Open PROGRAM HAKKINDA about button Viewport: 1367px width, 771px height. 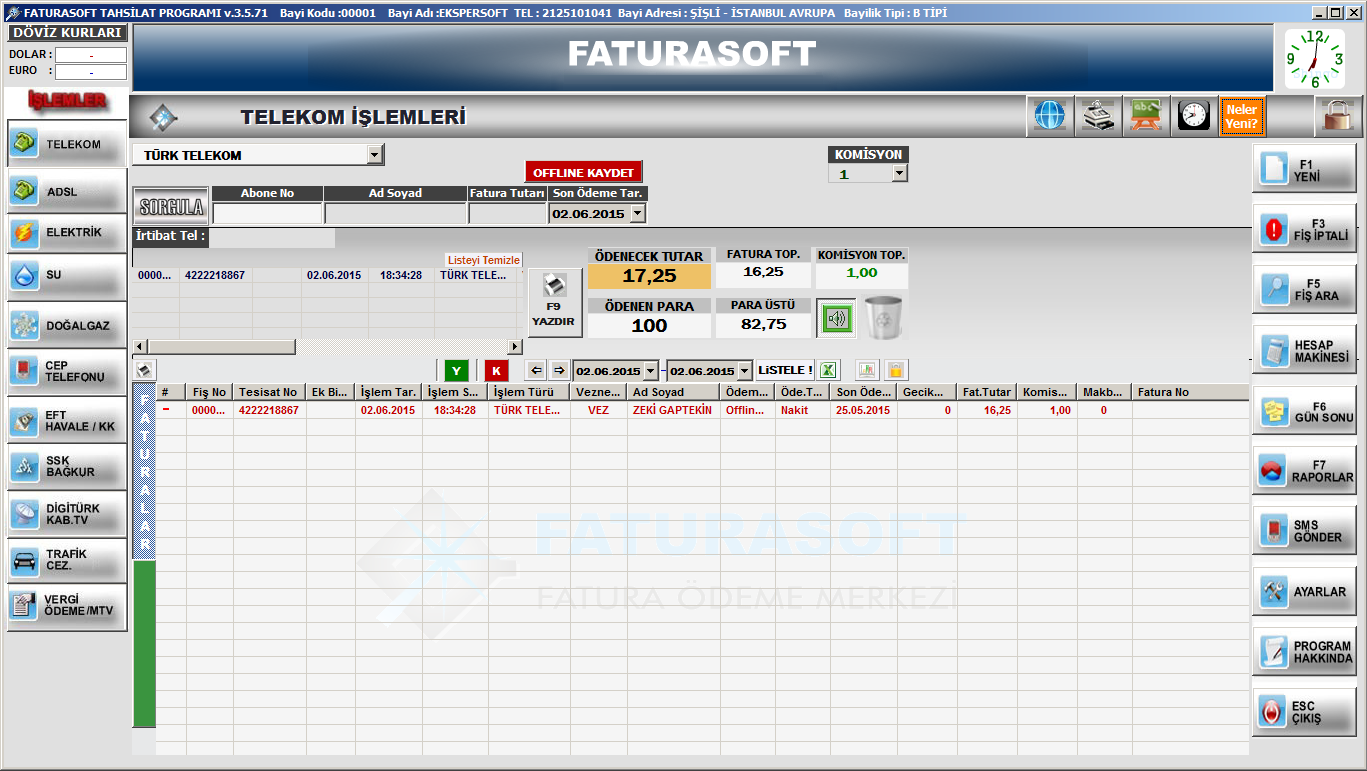pos(1305,652)
